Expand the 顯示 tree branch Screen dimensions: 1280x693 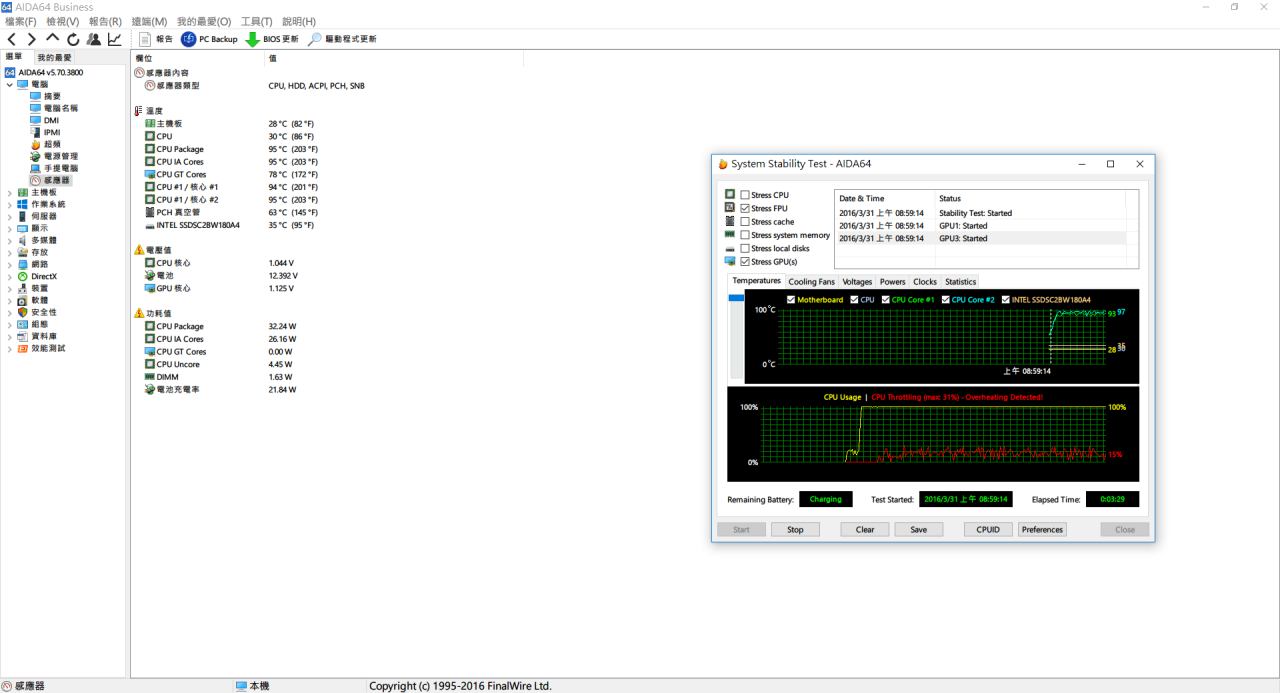(10, 228)
